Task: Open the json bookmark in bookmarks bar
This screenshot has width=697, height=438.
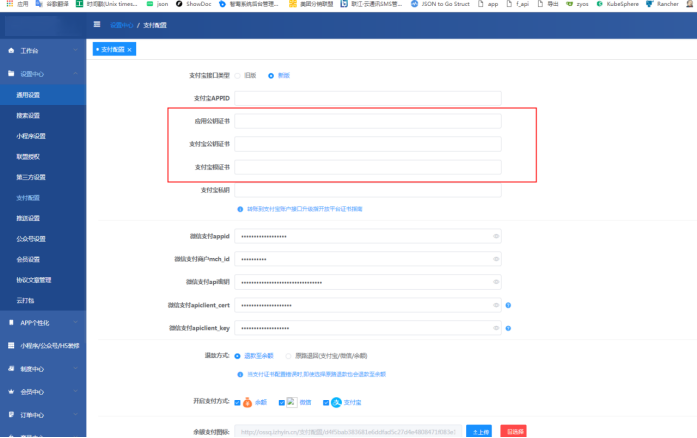Action: pos(157,4)
